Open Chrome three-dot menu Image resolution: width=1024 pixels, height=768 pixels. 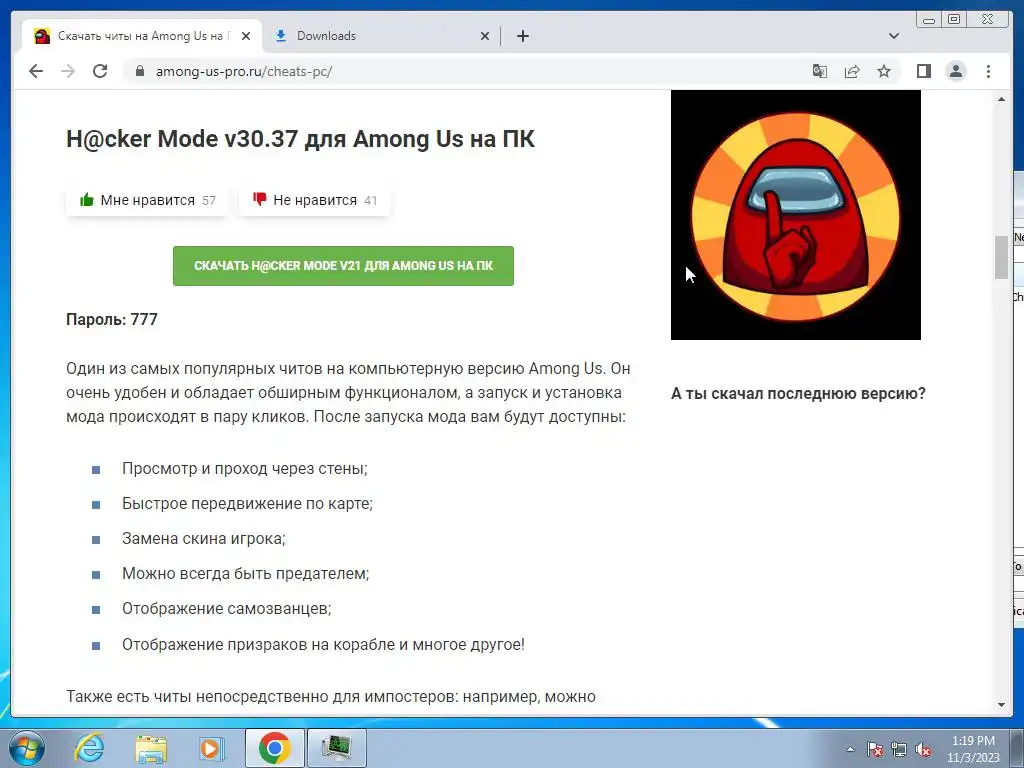[988, 71]
